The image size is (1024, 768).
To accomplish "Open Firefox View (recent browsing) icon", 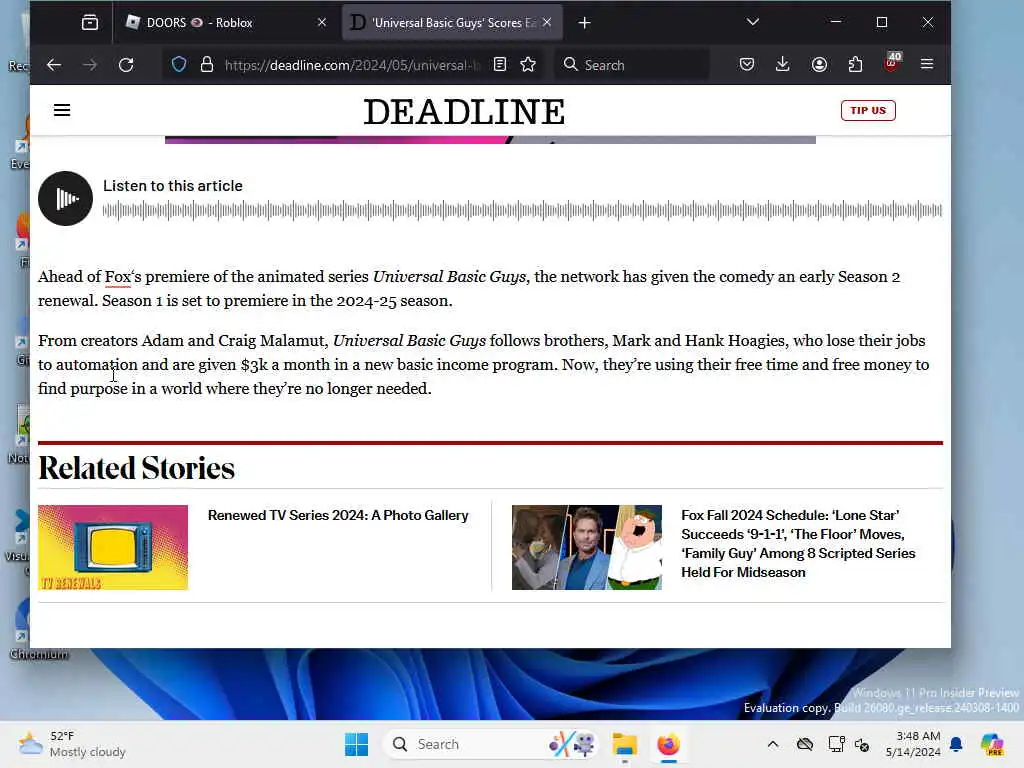I will [89, 23].
